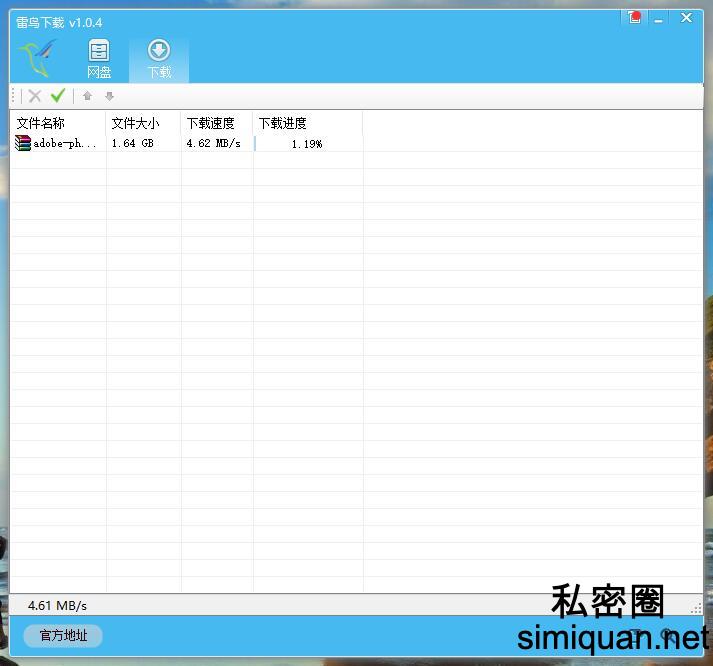713x666 pixels.
Task: Click the gray X delete task icon
Action: 35,96
